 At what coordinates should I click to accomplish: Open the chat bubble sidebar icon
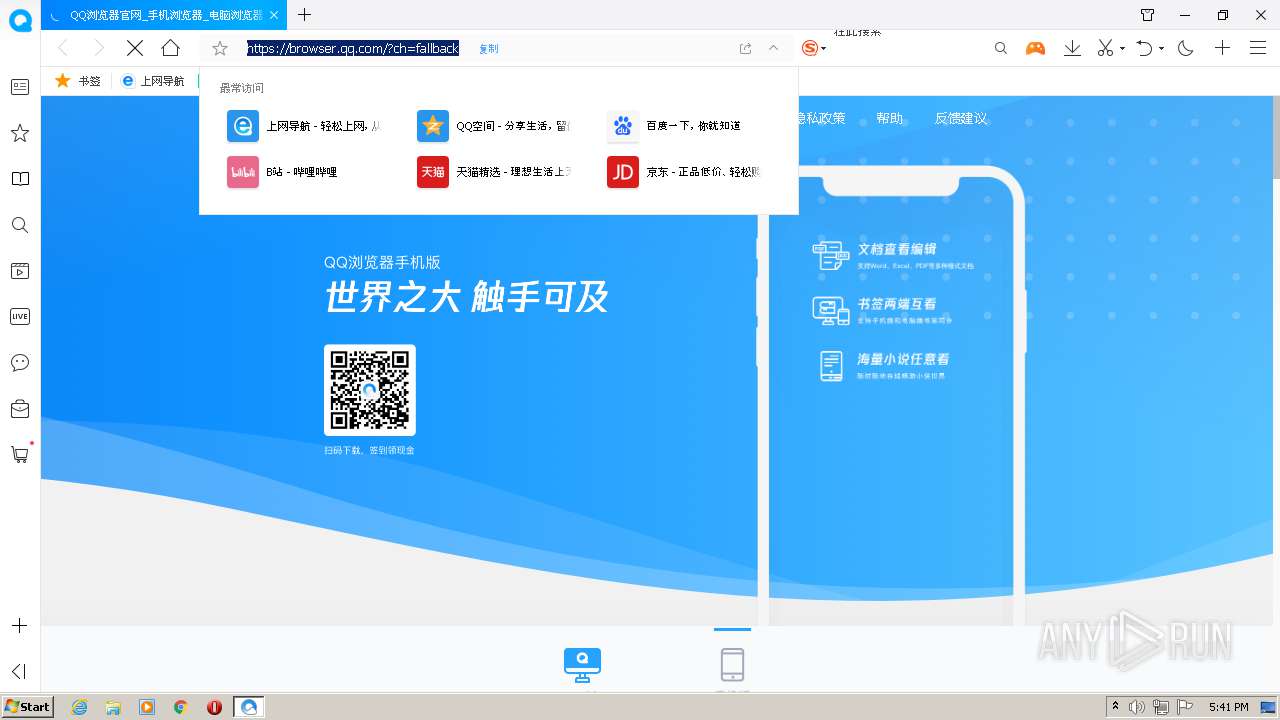click(19, 362)
